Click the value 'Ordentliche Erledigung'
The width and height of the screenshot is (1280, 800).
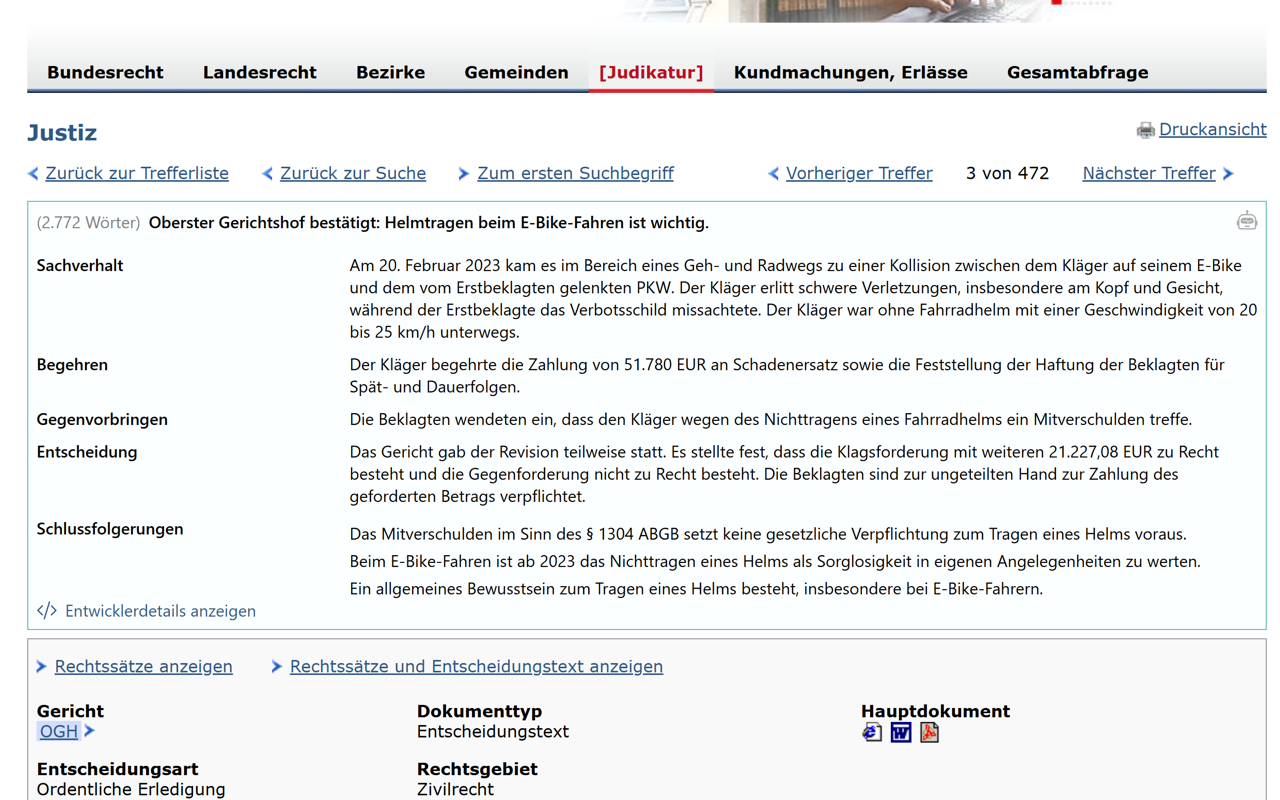[131, 790]
